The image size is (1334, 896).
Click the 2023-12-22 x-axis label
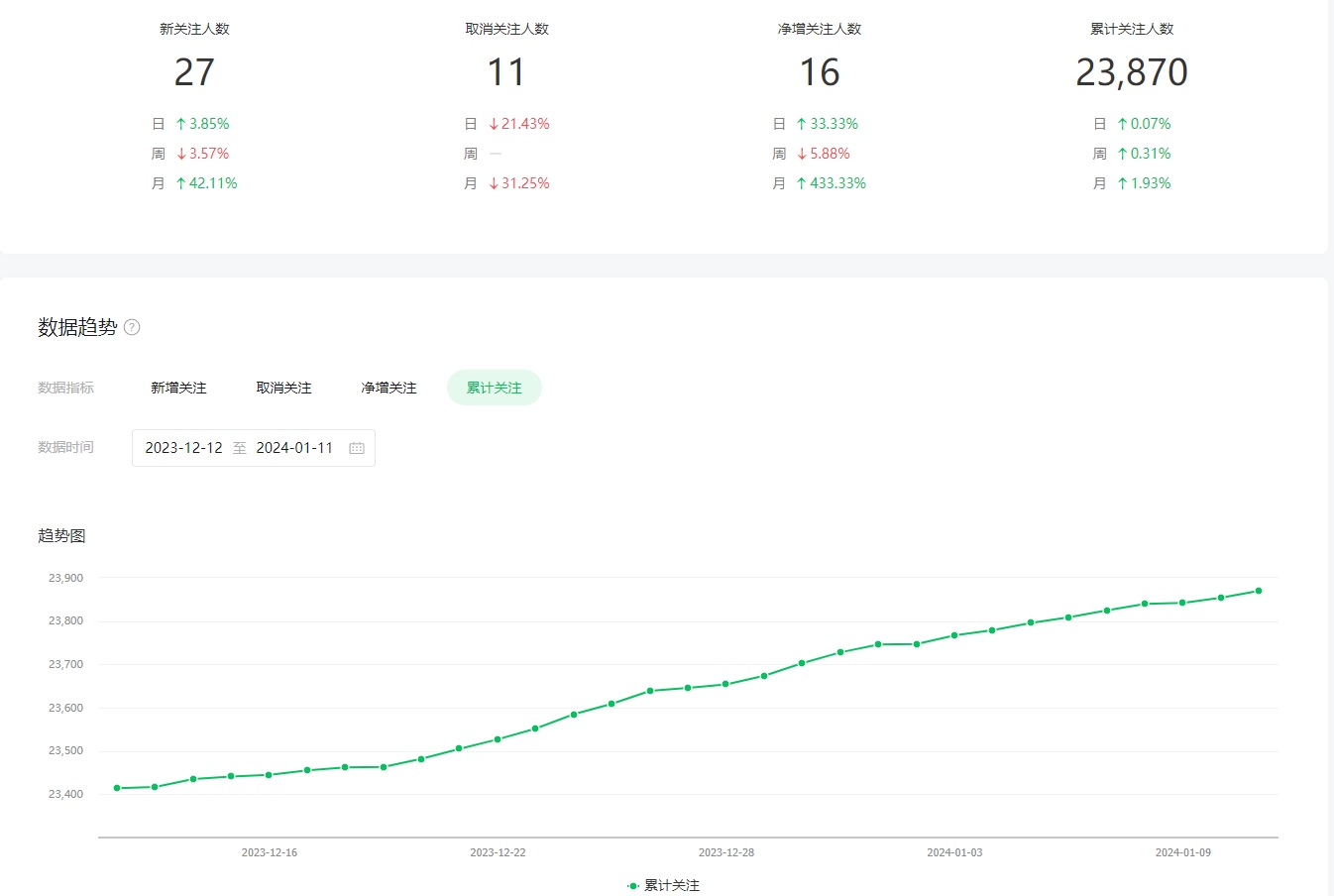pyautogui.click(x=498, y=852)
